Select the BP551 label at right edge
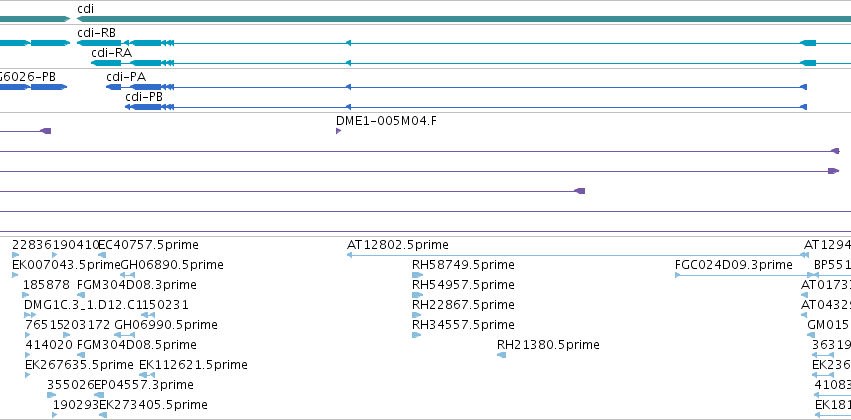The image size is (851, 420). click(x=832, y=265)
